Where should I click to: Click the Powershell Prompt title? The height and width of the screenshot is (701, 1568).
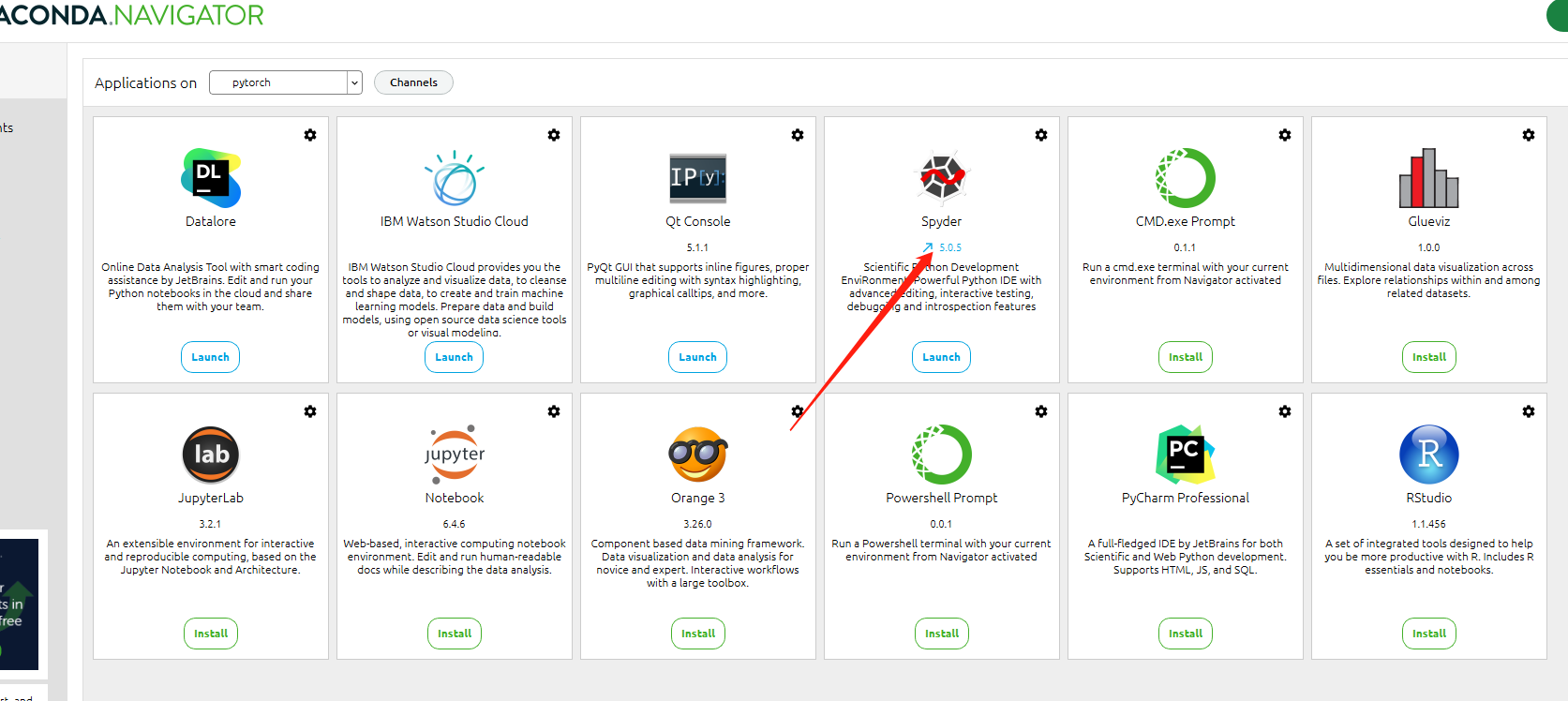pos(942,499)
